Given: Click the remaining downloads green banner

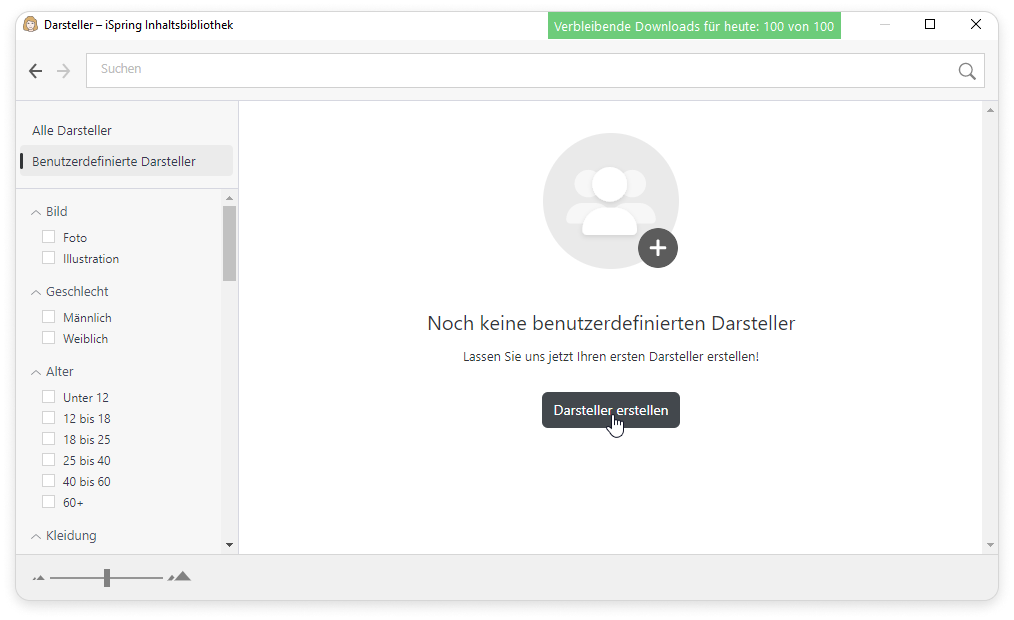Looking at the screenshot, I should (x=694, y=26).
